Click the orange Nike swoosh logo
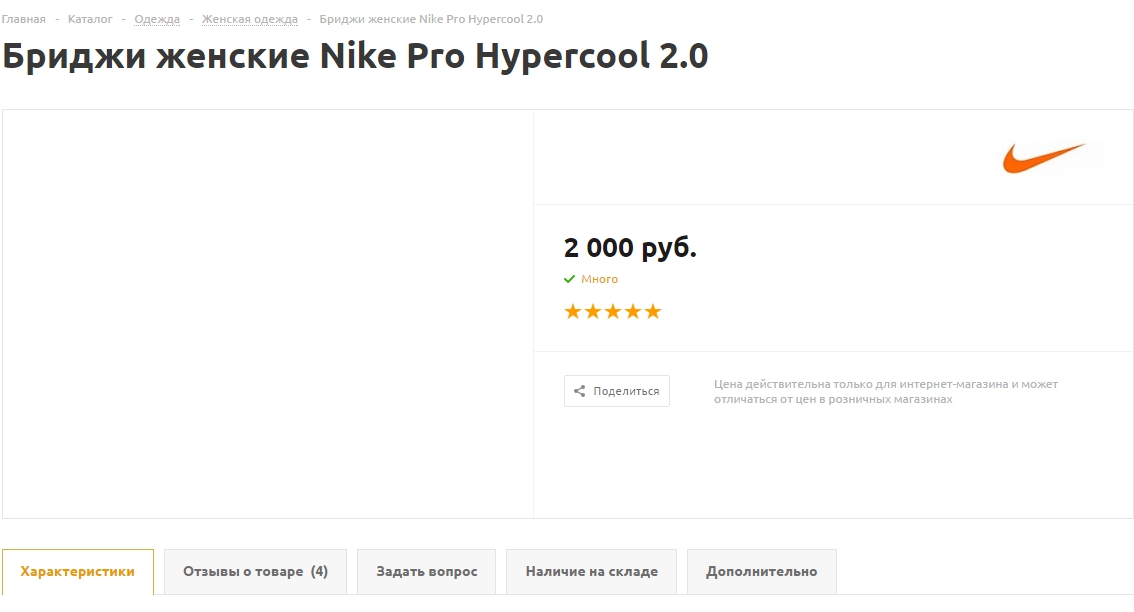1134x612 pixels. click(1044, 157)
